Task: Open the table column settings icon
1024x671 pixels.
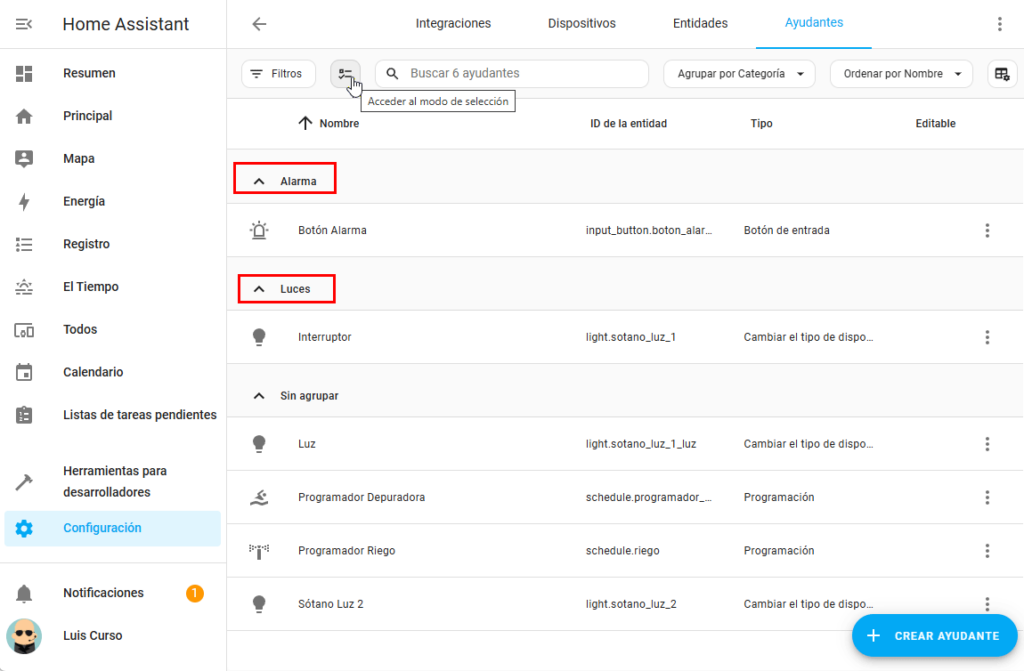Action: [x=1001, y=74]
